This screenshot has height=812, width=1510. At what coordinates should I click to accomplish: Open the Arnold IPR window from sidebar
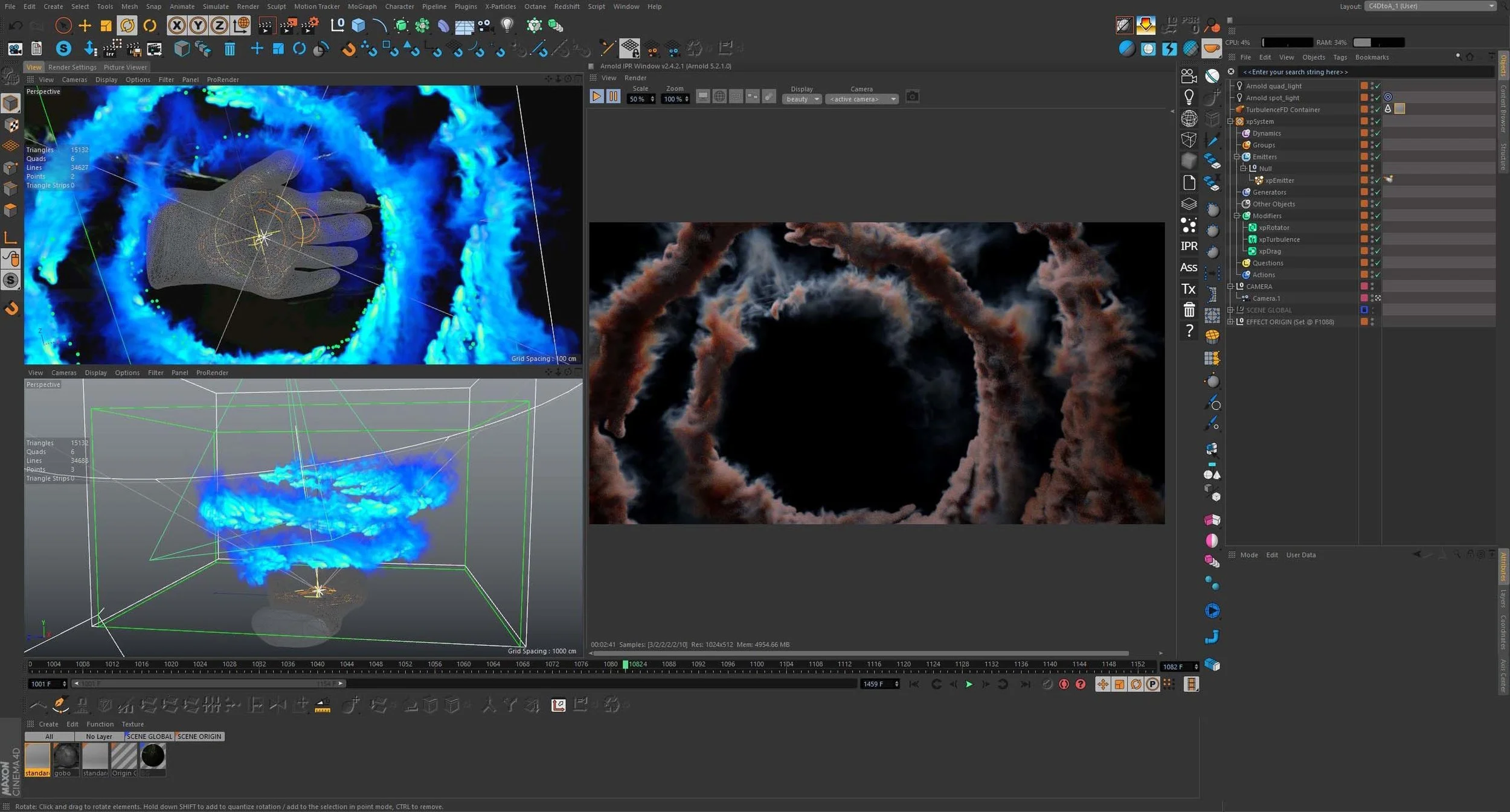[x=1188, y=246]
